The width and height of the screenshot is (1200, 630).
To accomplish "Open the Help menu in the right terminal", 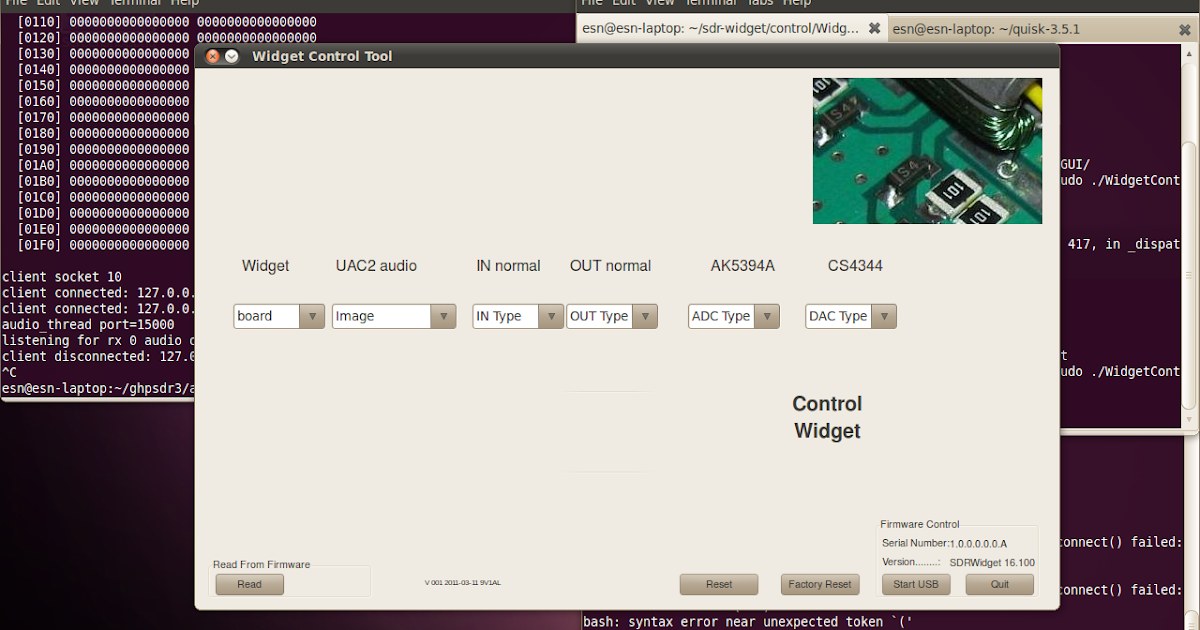I will [x=797, y=3].
